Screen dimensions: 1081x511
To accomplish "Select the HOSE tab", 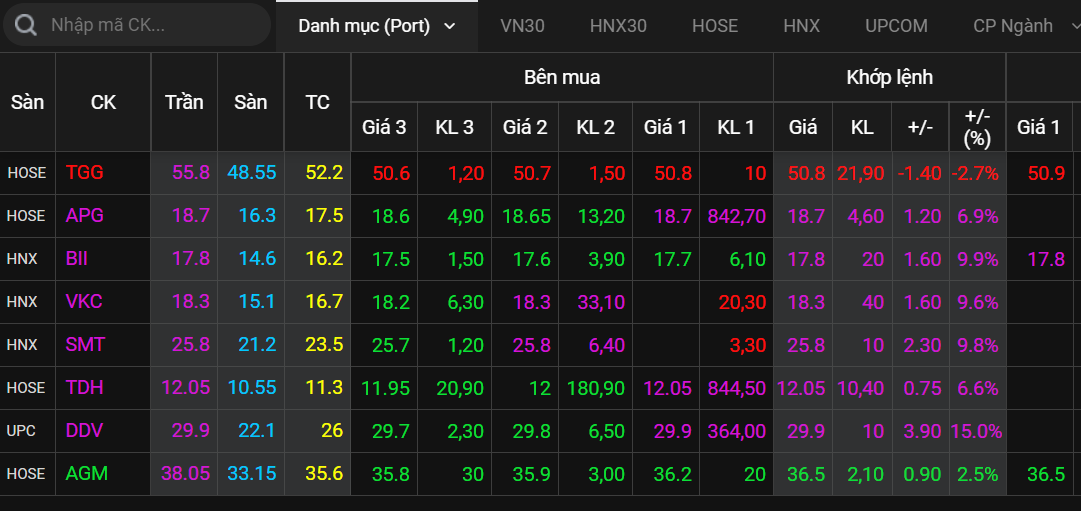I will pos(714,26).
